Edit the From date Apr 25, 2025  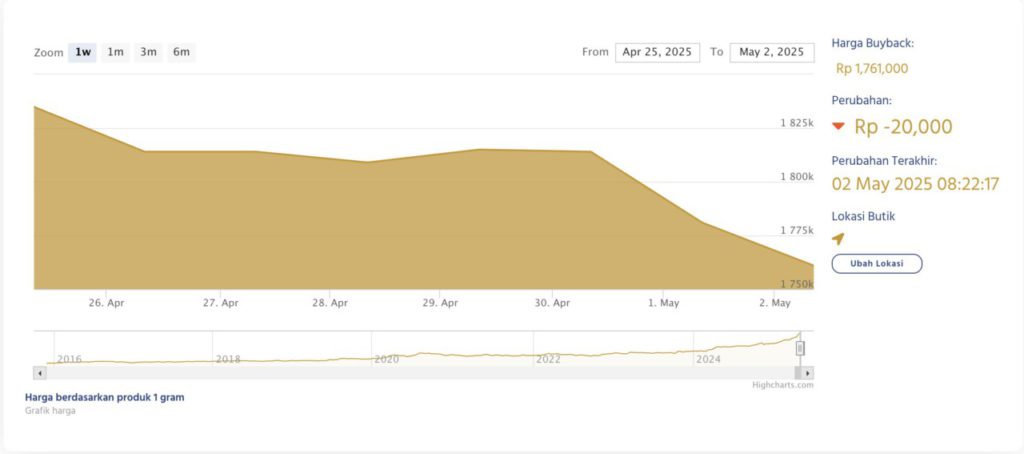(657, 52)
